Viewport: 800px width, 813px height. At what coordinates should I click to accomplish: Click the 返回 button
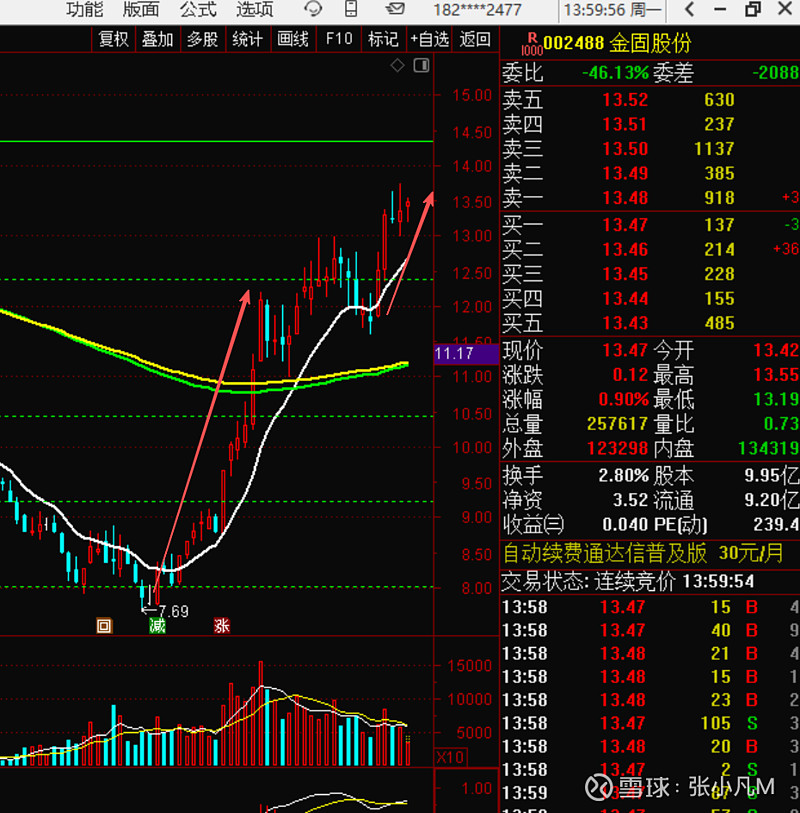[475, 39]
